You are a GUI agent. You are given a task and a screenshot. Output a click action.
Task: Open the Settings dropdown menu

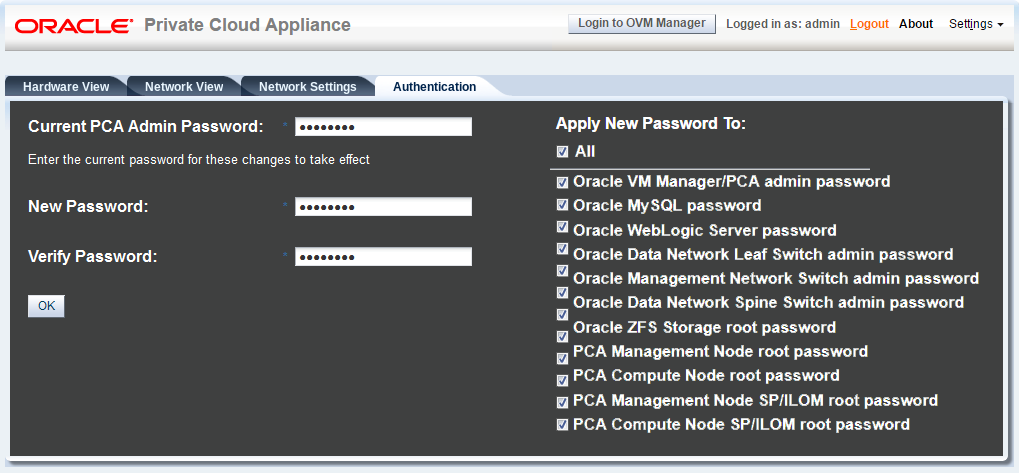[x=976, y=24]
